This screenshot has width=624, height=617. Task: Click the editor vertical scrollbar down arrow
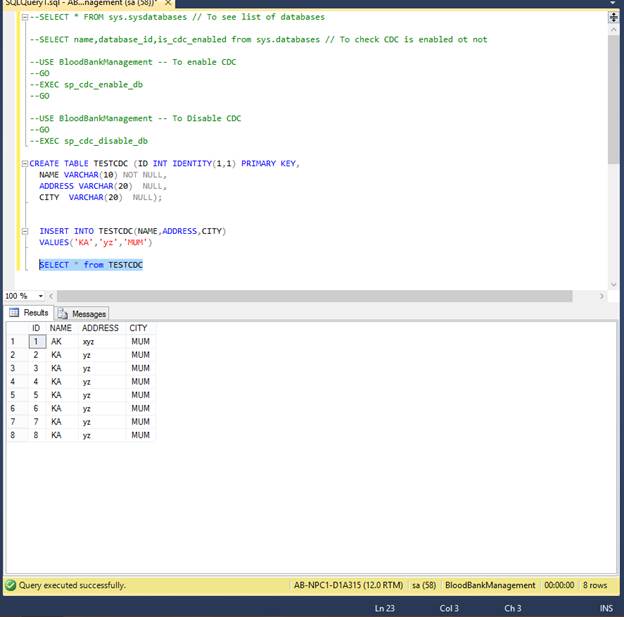click(612, 283)
